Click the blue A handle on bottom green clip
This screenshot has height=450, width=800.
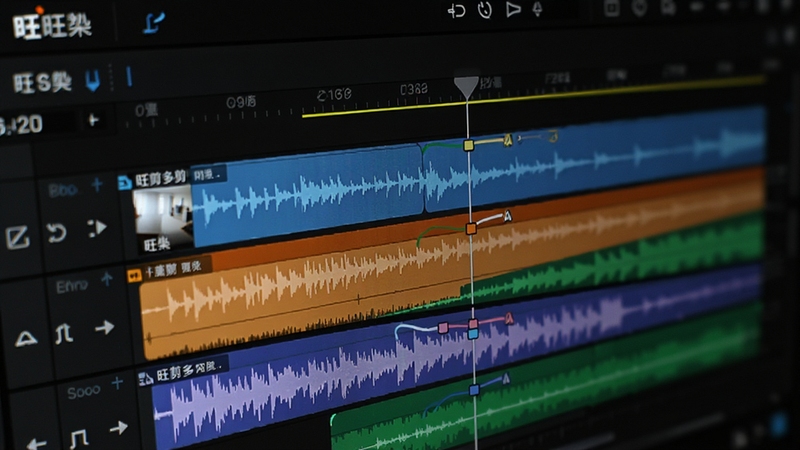(x=506, y=379)
